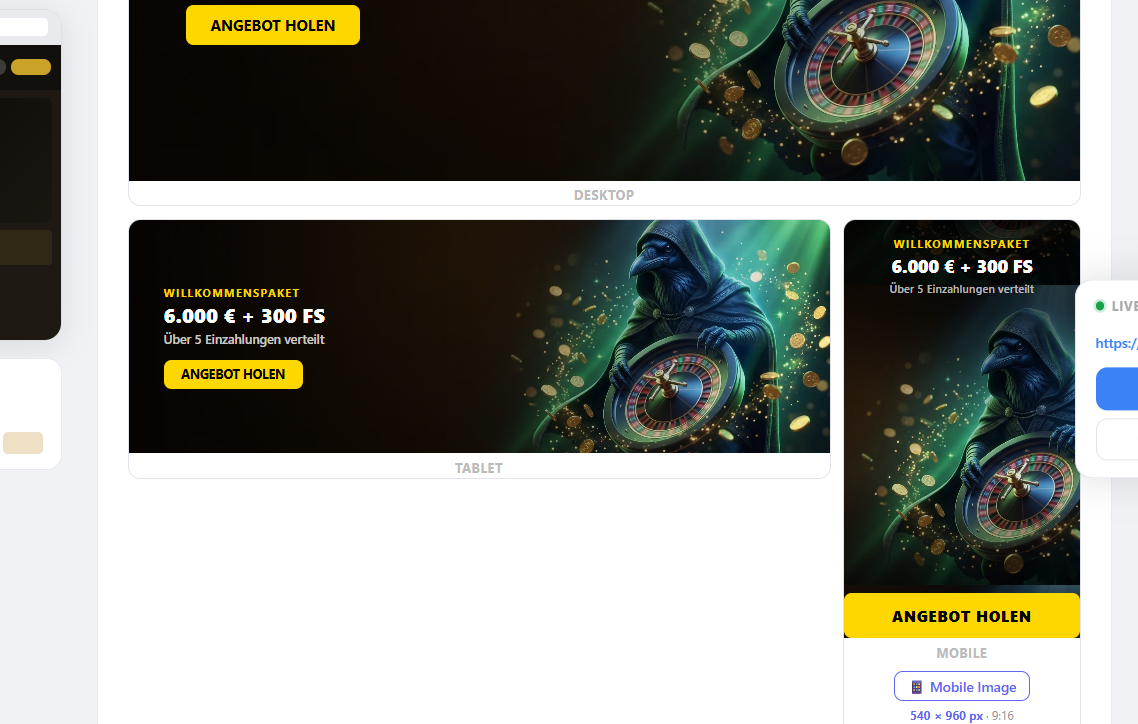1138x724 pixels.
Task: Select the TABLET preview label
Action: coord(479,468)
